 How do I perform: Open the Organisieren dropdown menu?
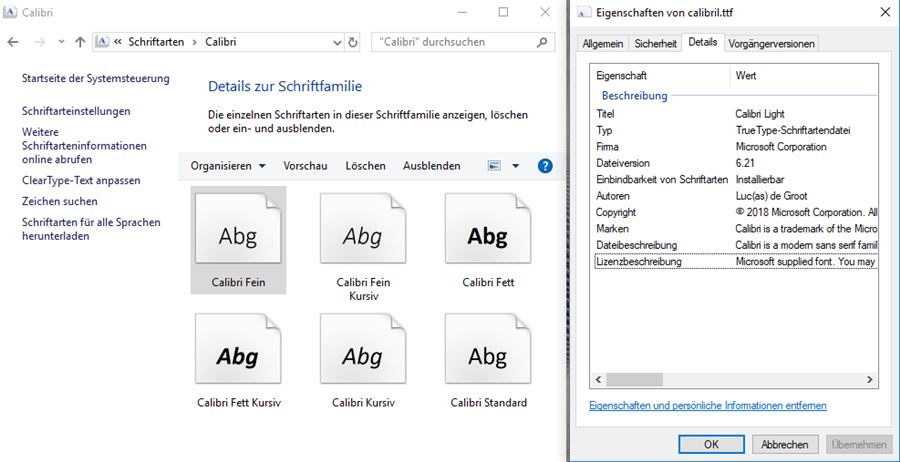tap(228, 166)
